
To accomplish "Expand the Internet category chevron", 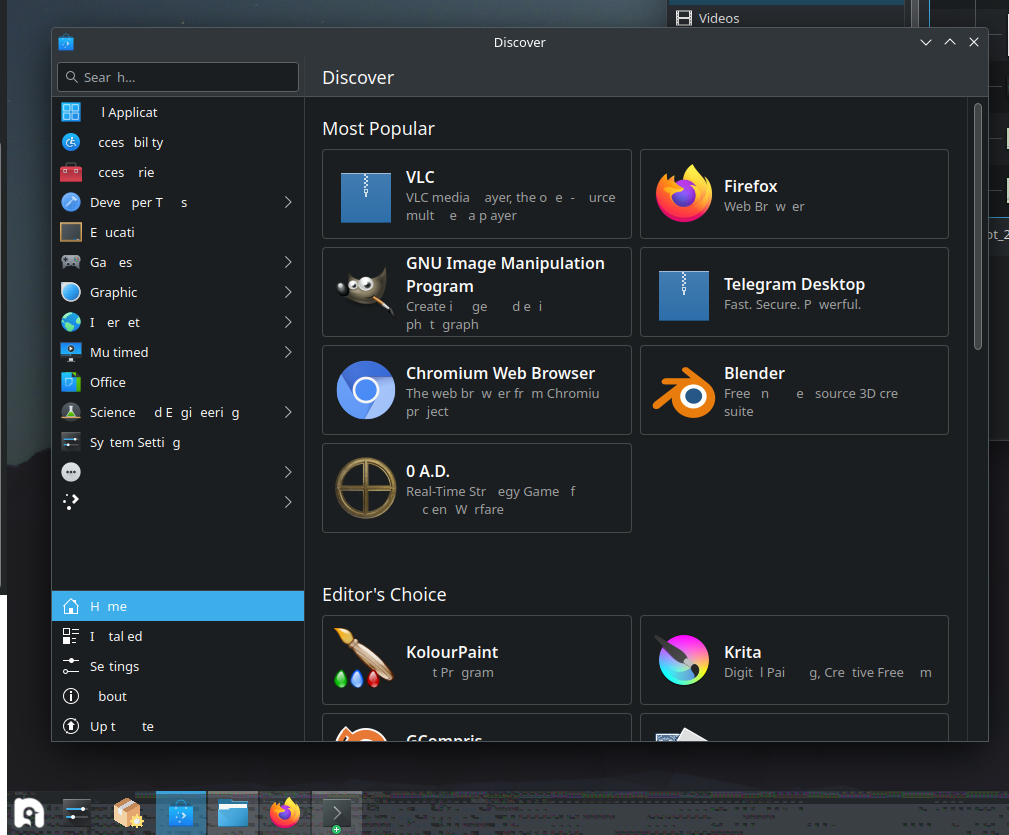I will [x=288, y=322].
